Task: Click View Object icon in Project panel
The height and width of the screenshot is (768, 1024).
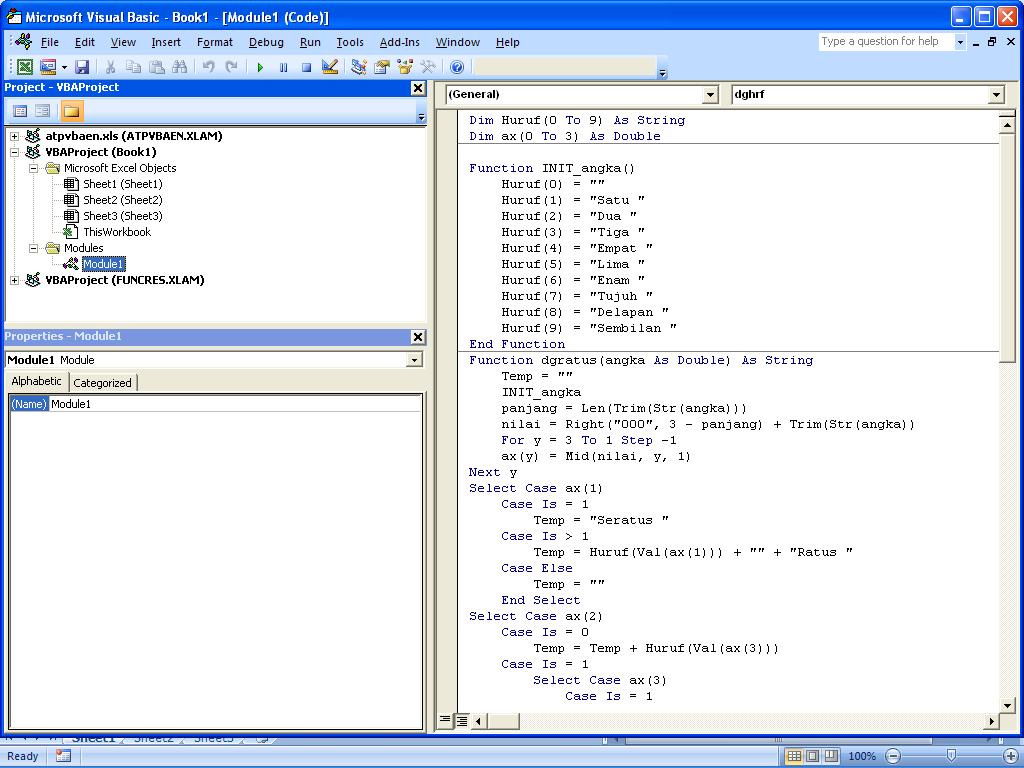Action: point(43,111)
